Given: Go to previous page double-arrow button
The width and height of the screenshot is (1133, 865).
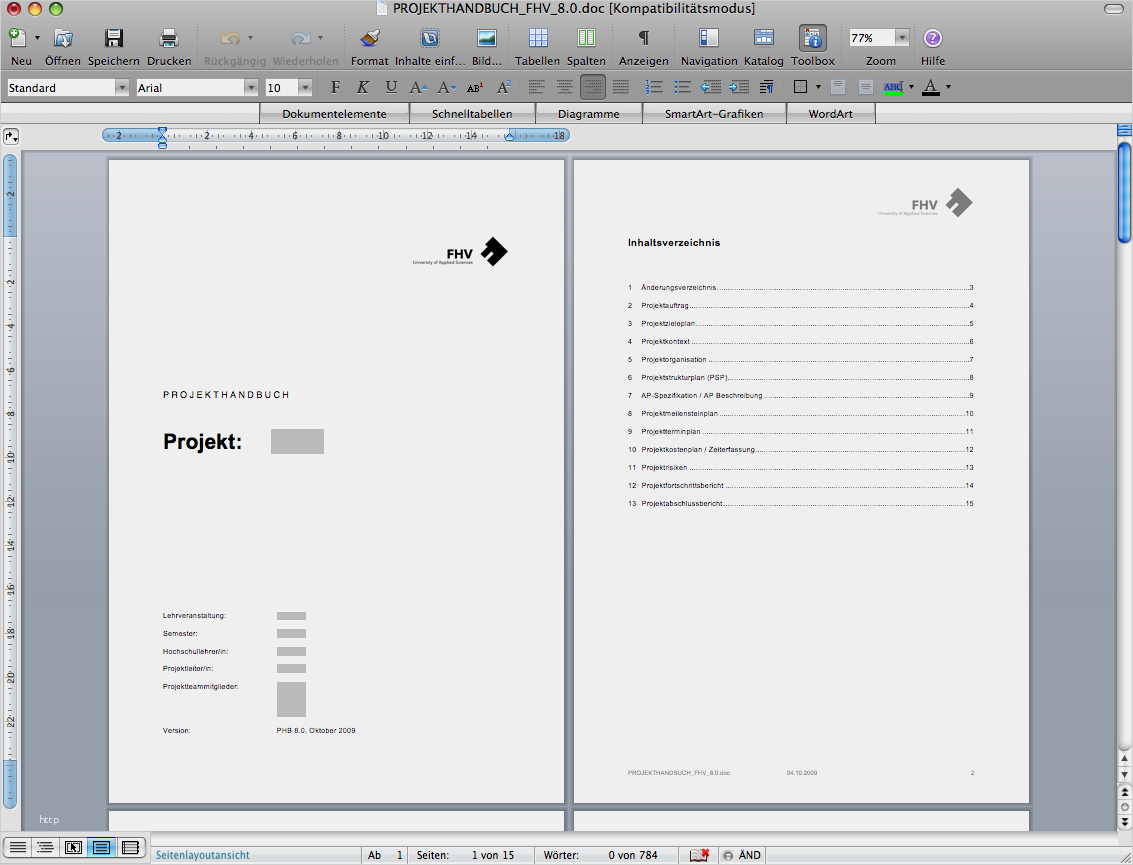Looking at the screenshot, I should pyautogui.click(x=1124, y=792).
